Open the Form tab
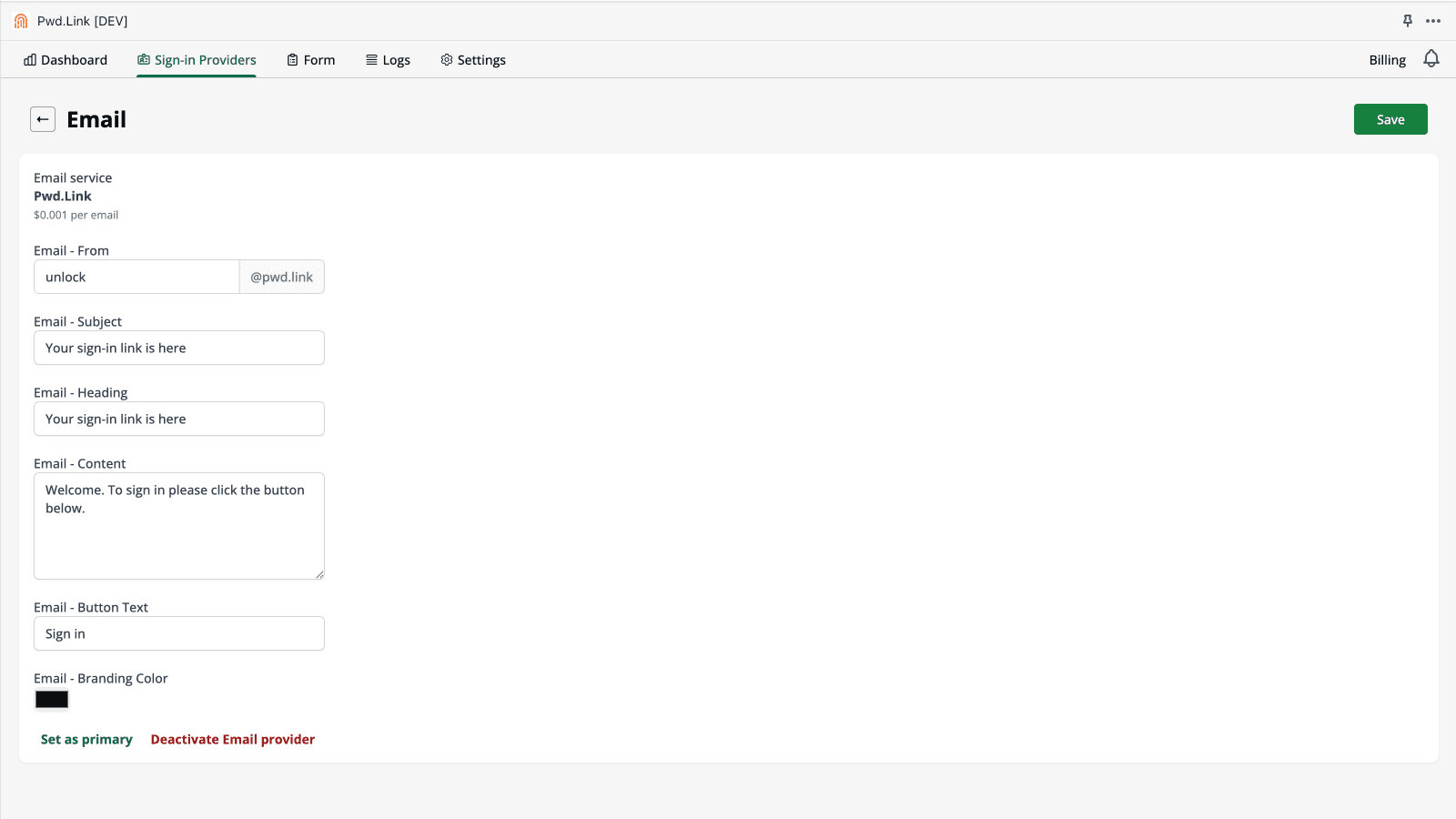Image resolution: width=1456 pixels, height=819 pixels. coord(311,60)
